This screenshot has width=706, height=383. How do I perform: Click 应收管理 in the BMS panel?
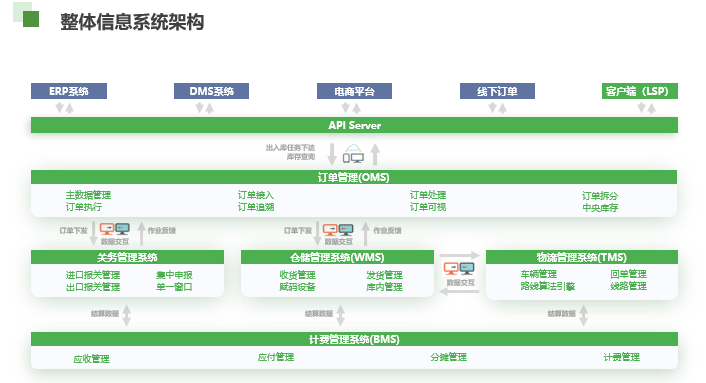[91, 359]
